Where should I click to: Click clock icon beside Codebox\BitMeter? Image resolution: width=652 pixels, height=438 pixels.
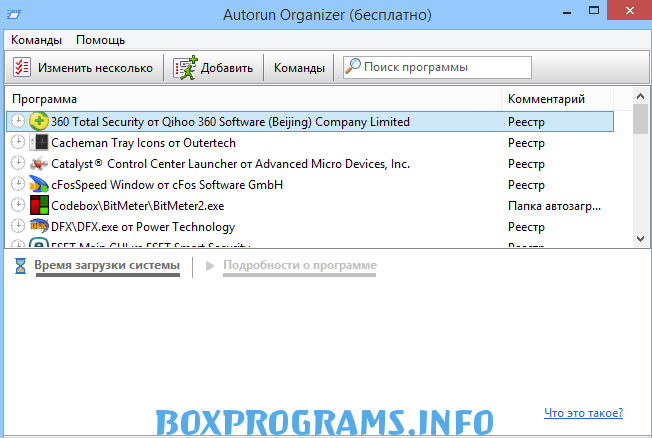18,205
